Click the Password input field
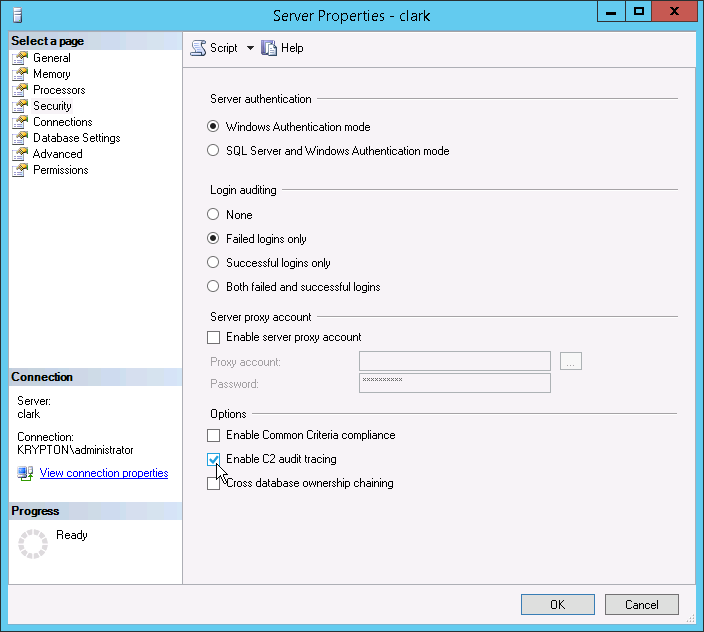The width and height of the screenshot is (704, 632). click(455, 383)
